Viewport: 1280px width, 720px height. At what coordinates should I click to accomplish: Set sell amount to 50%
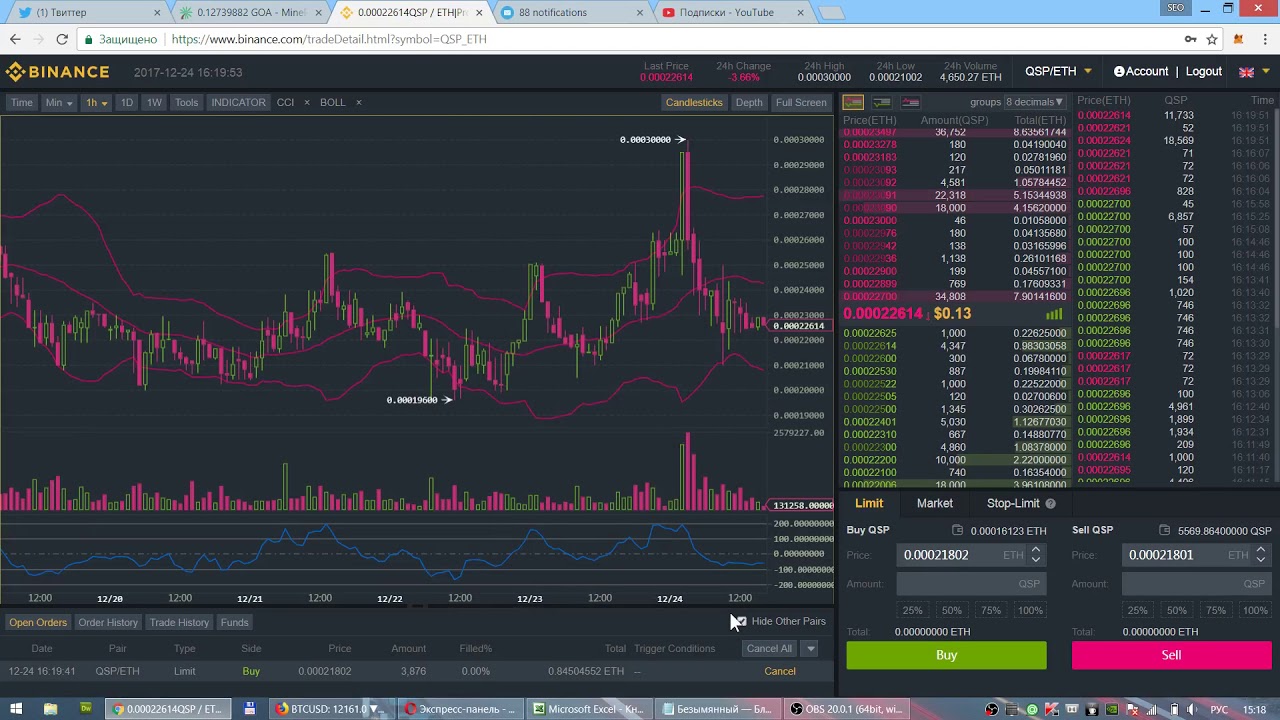(x=1176, y=610)
